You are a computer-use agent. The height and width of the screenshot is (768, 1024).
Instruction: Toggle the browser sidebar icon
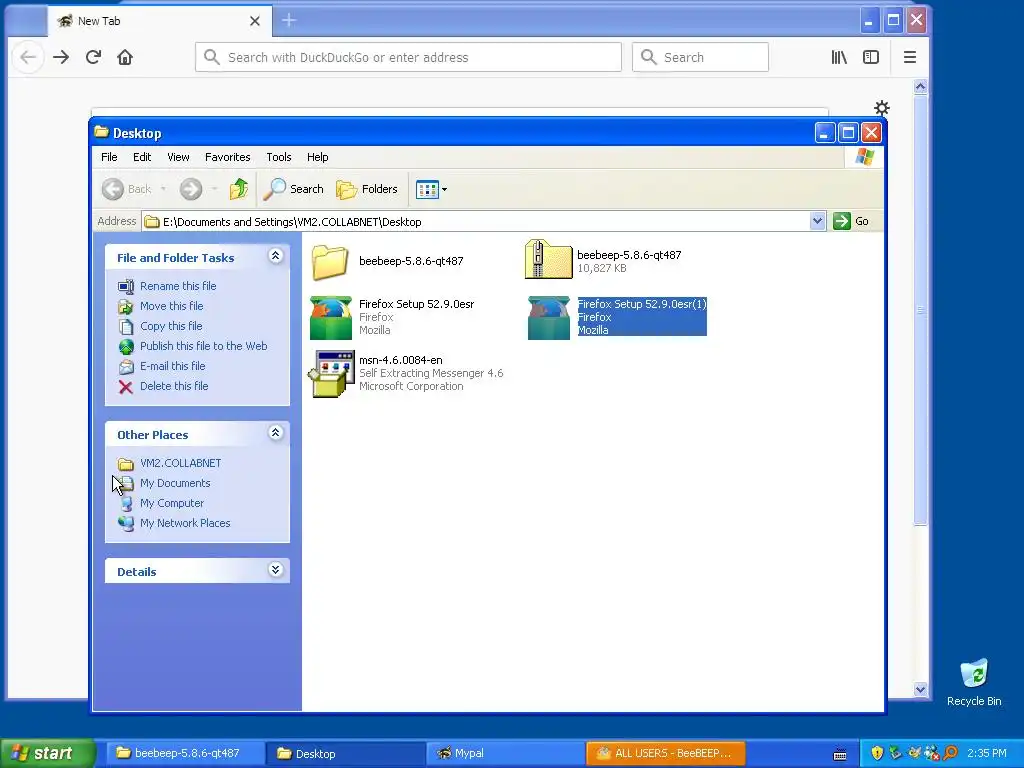coord(871,57)
